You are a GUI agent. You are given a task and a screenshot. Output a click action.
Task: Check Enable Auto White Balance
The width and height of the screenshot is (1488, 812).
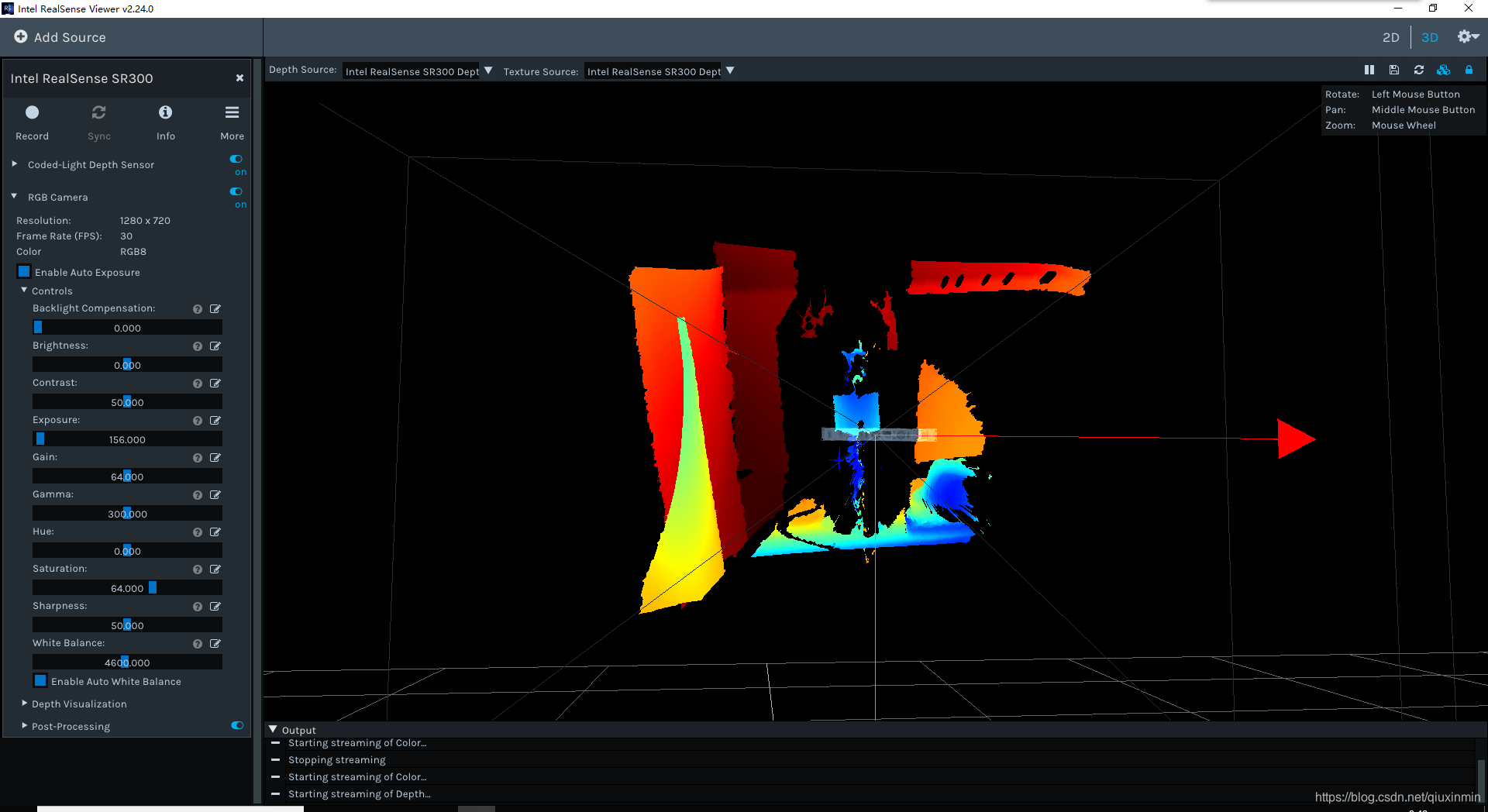pyautogui.click(x=40, y=680)
